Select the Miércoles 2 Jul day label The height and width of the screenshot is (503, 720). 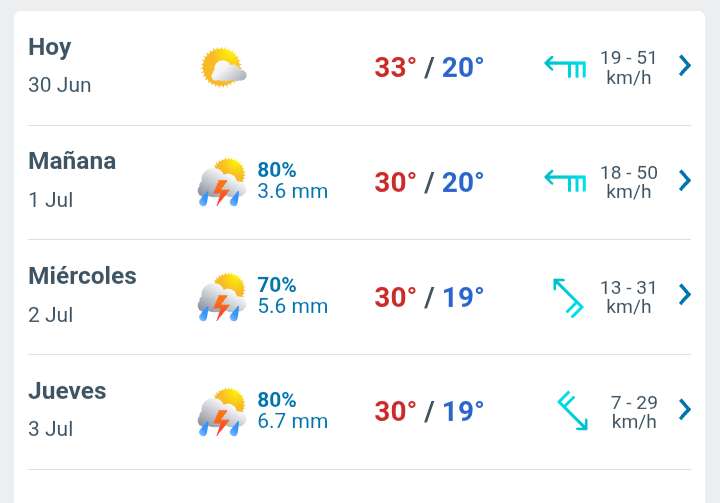(82, 294)
